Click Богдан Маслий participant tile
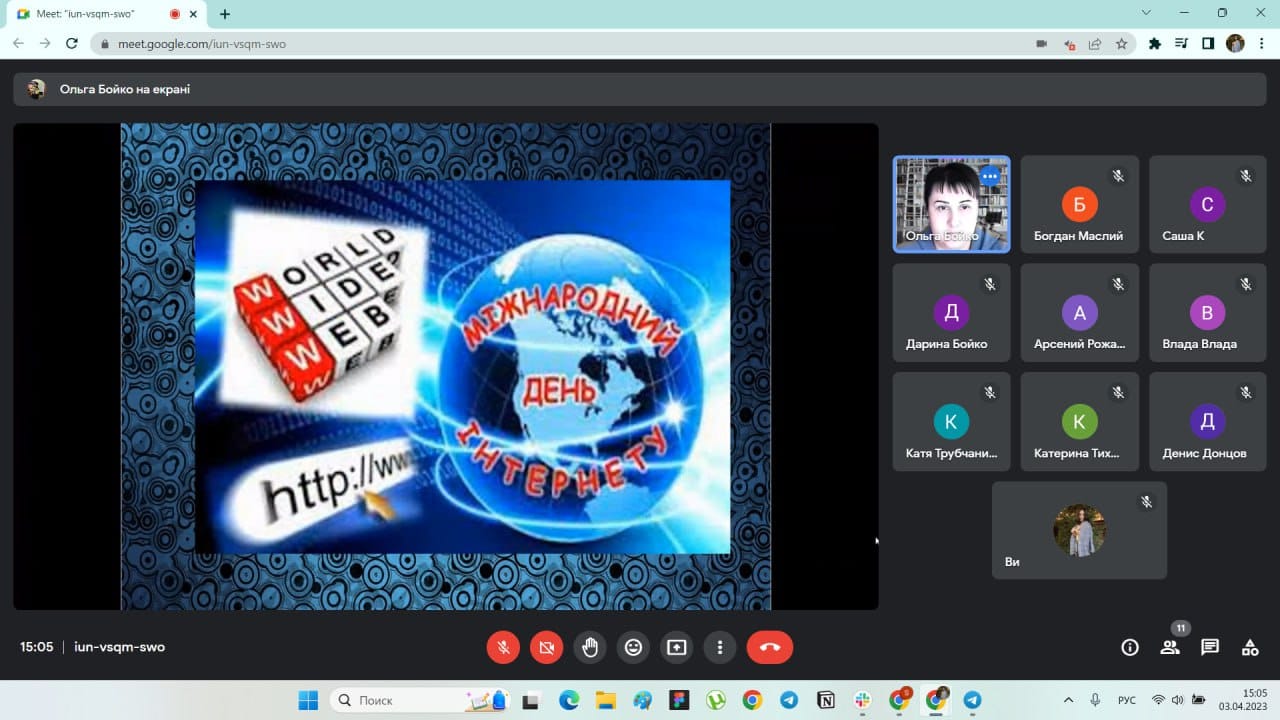Image resolution: width=1280 pixels, height=720 pixels. (x=1078, y=204)
